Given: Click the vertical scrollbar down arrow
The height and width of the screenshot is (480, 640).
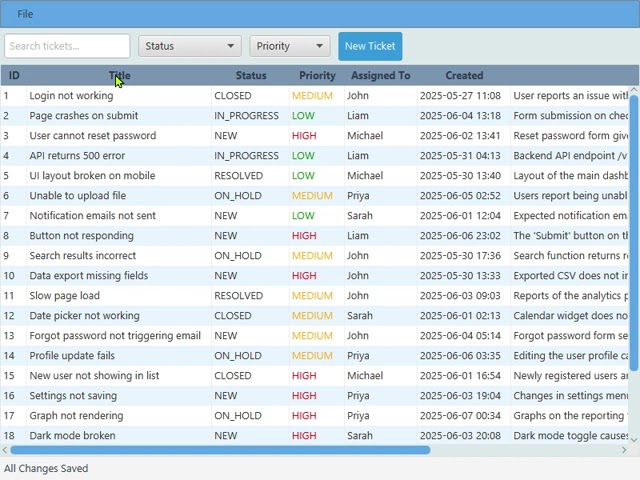Looking at the screenshot, I should pyautogui.click(x=634, y=440).
